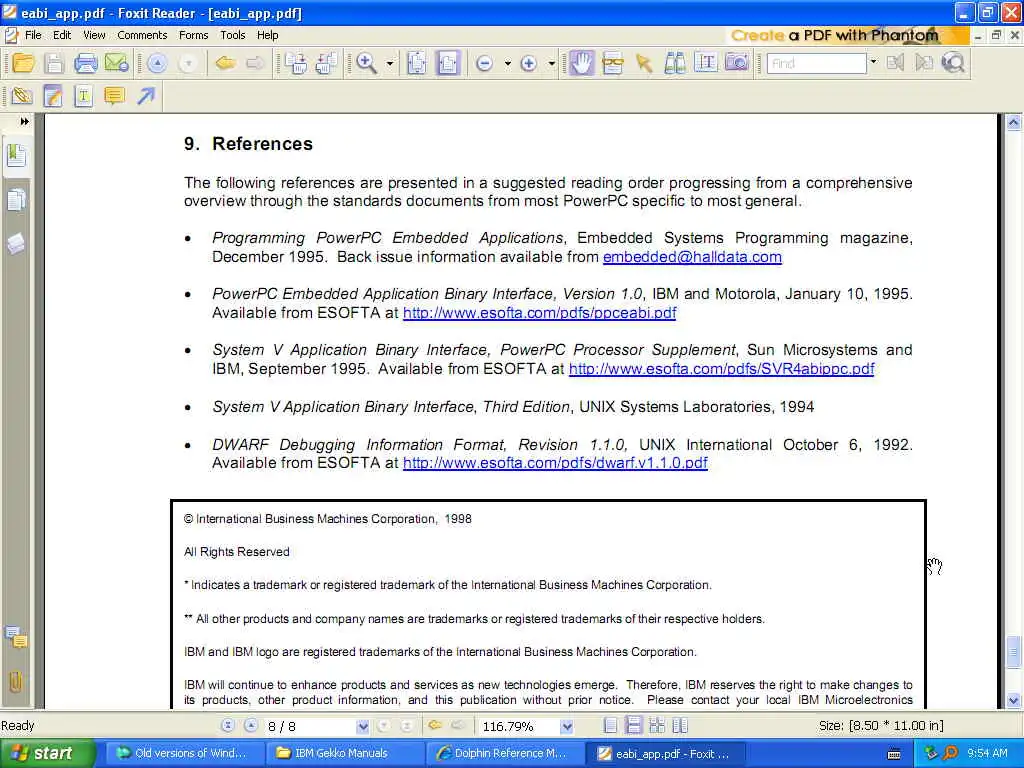Click the Save document icon
The height and width of the screenshot is (768, 1024).
[54, 63]
